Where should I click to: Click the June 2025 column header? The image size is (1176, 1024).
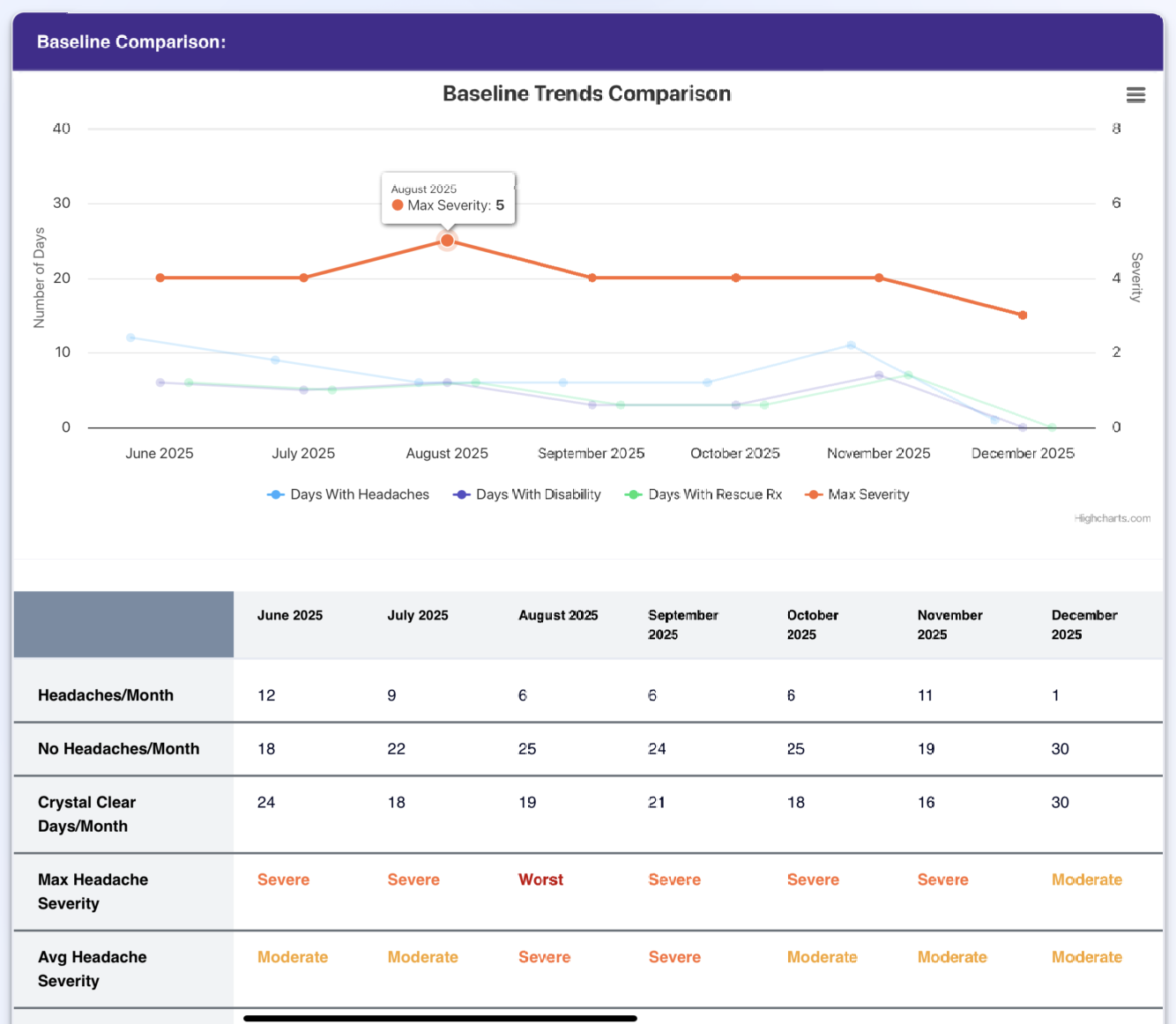click(x=289, y=615)
